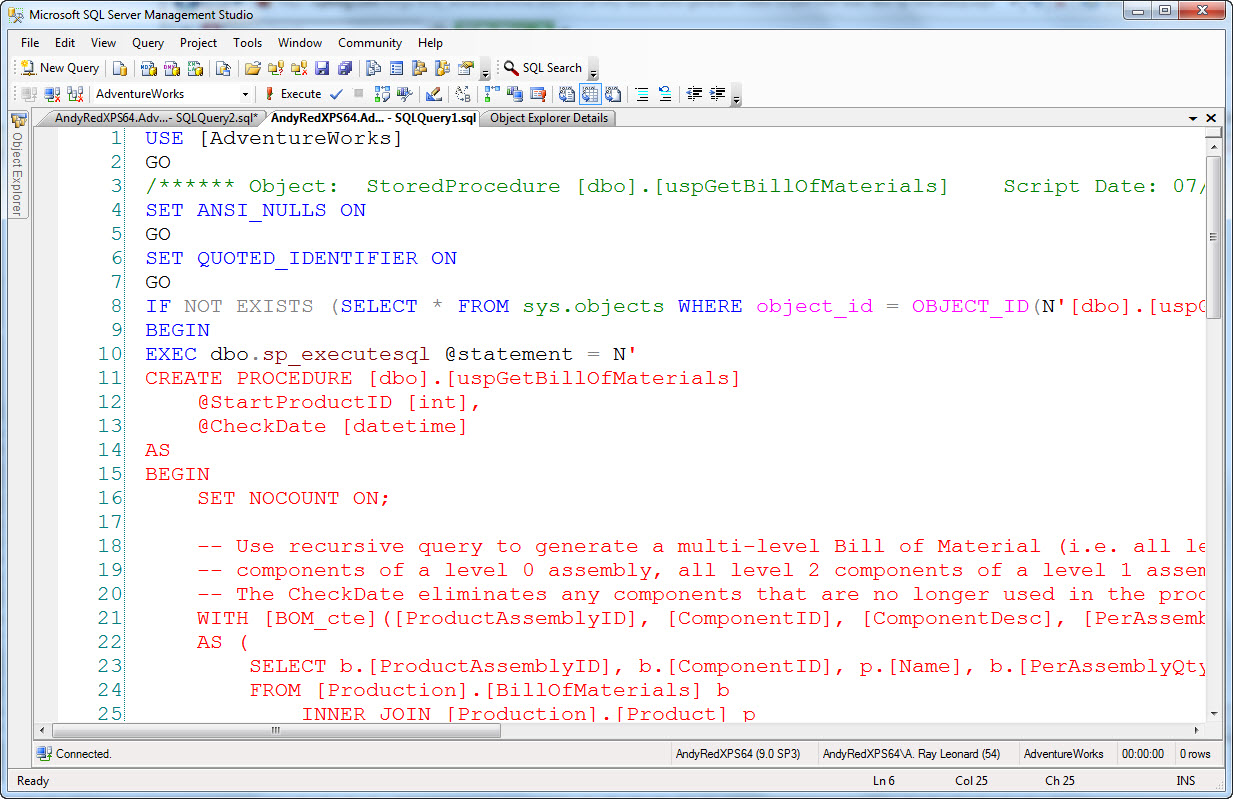Show the Registered Servers window

(374, 68)
